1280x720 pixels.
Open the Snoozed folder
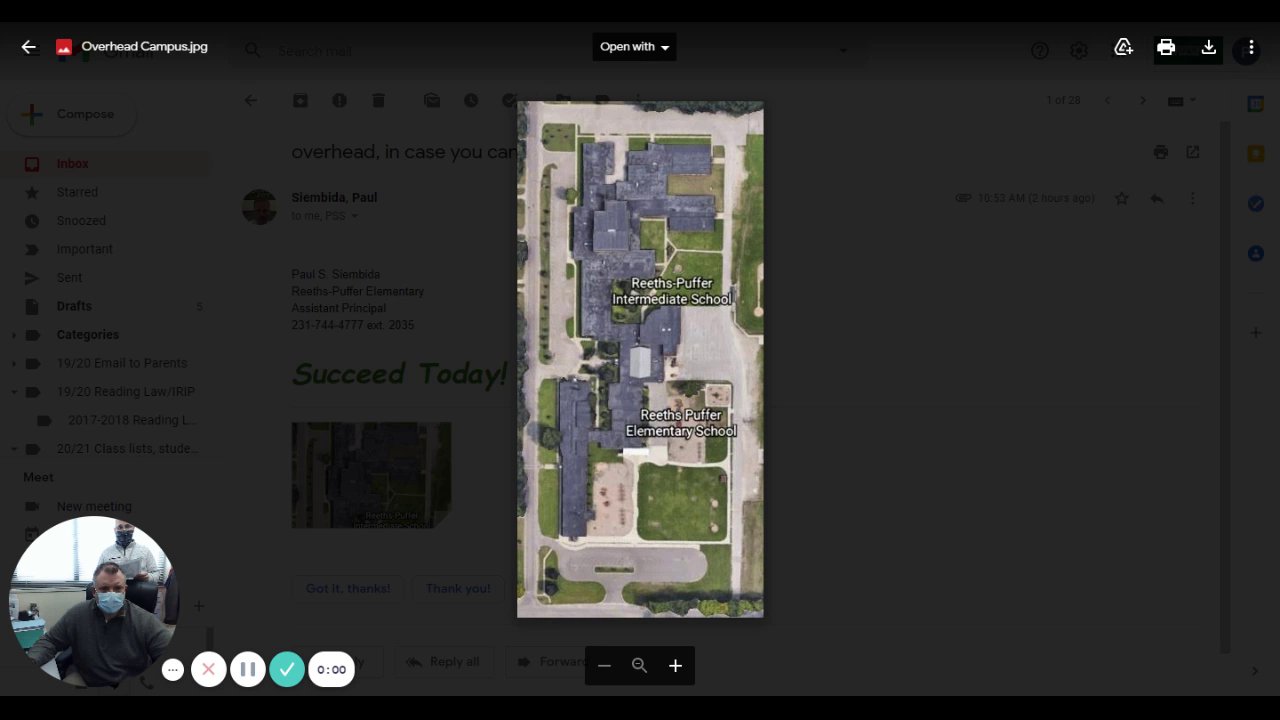click(x=81, y=221)
